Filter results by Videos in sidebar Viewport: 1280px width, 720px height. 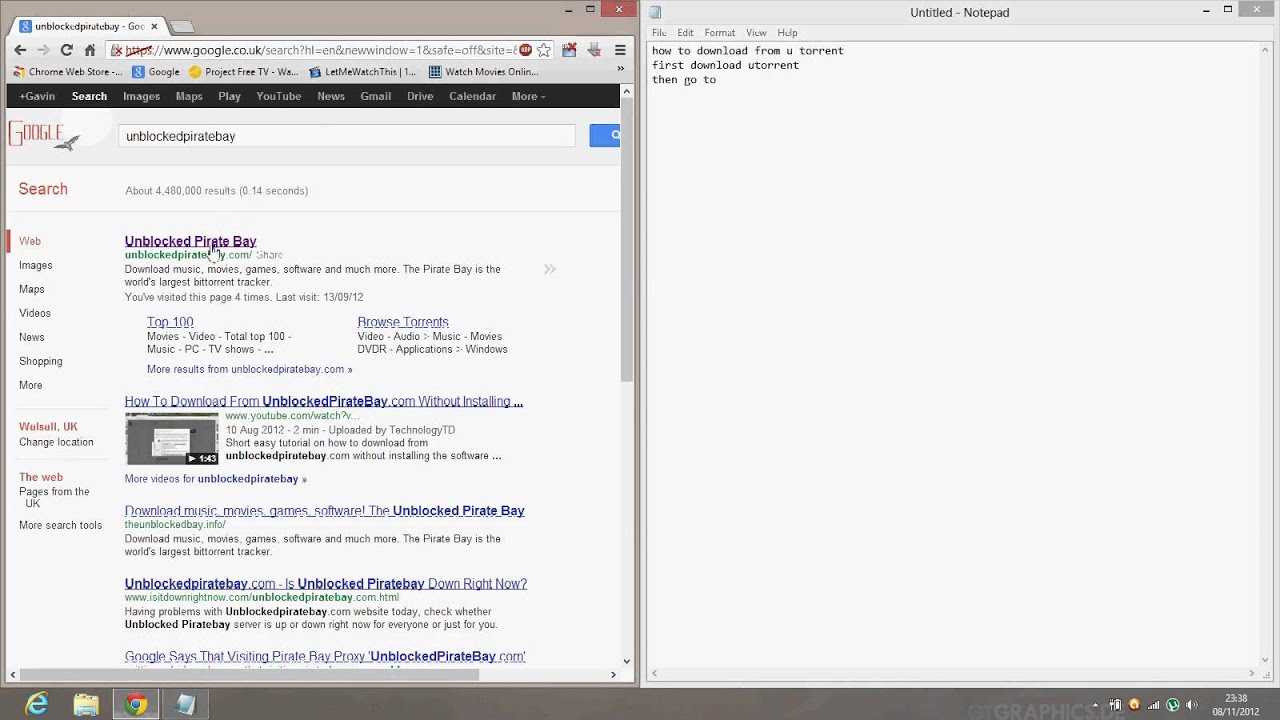[35, 313]
